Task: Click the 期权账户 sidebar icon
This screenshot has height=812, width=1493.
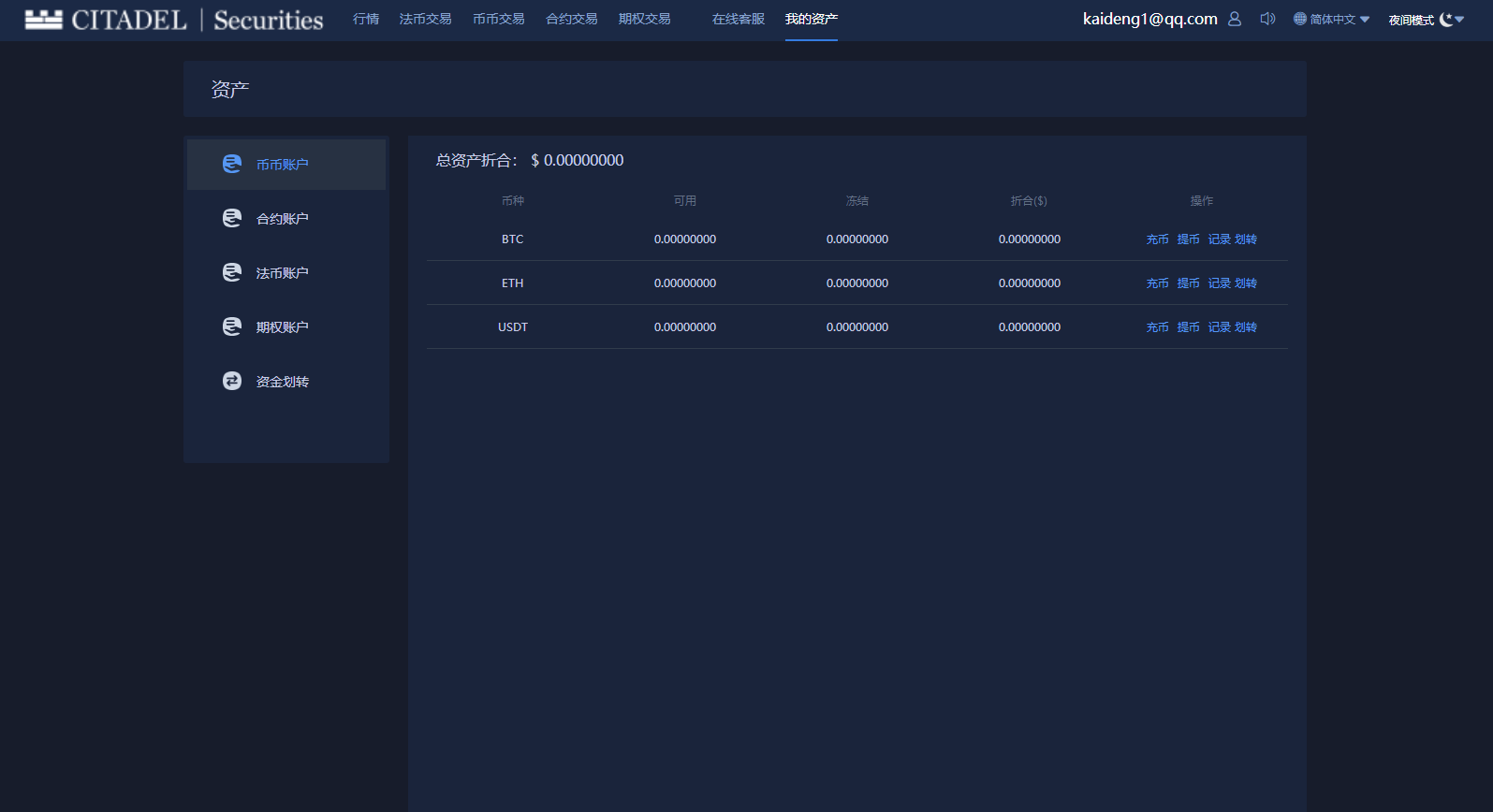Action: click(x=232, y=326)
